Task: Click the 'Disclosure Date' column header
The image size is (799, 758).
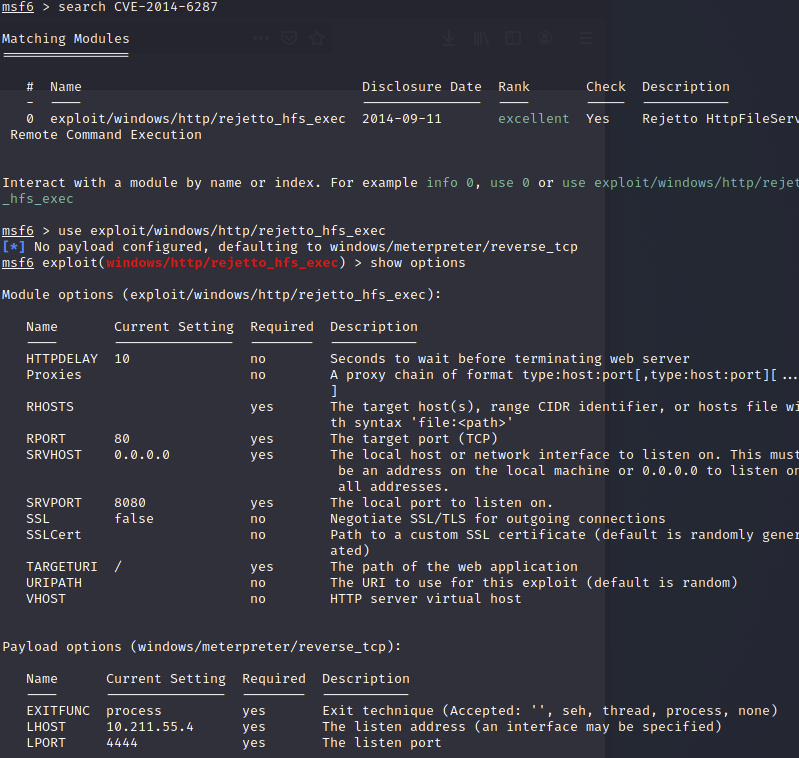Action: point(421,87)
